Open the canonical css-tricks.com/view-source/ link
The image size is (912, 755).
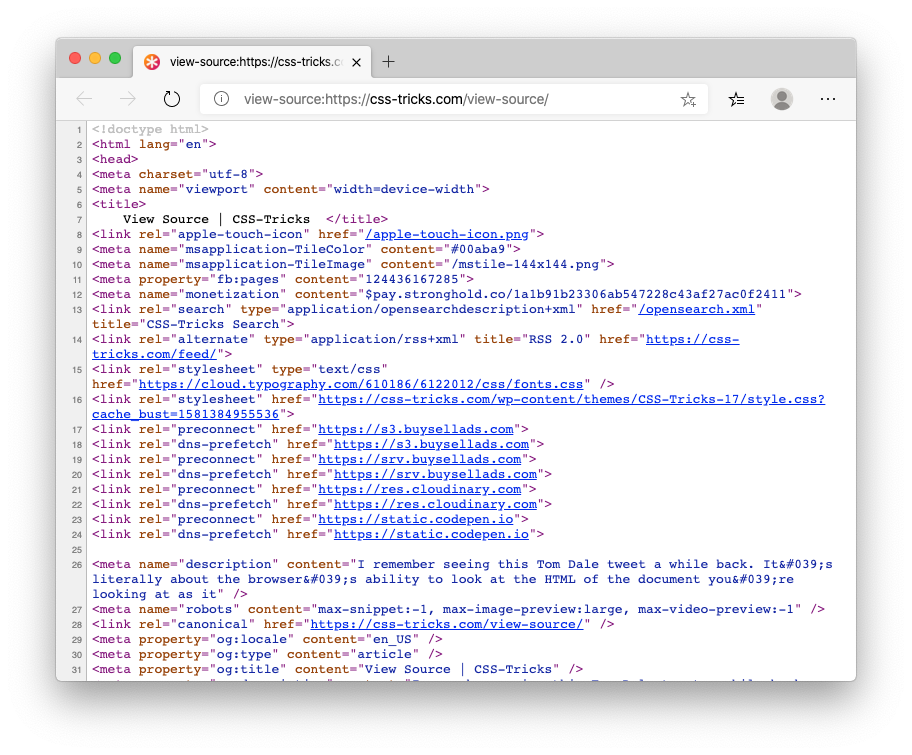click(x=447, y=625)
